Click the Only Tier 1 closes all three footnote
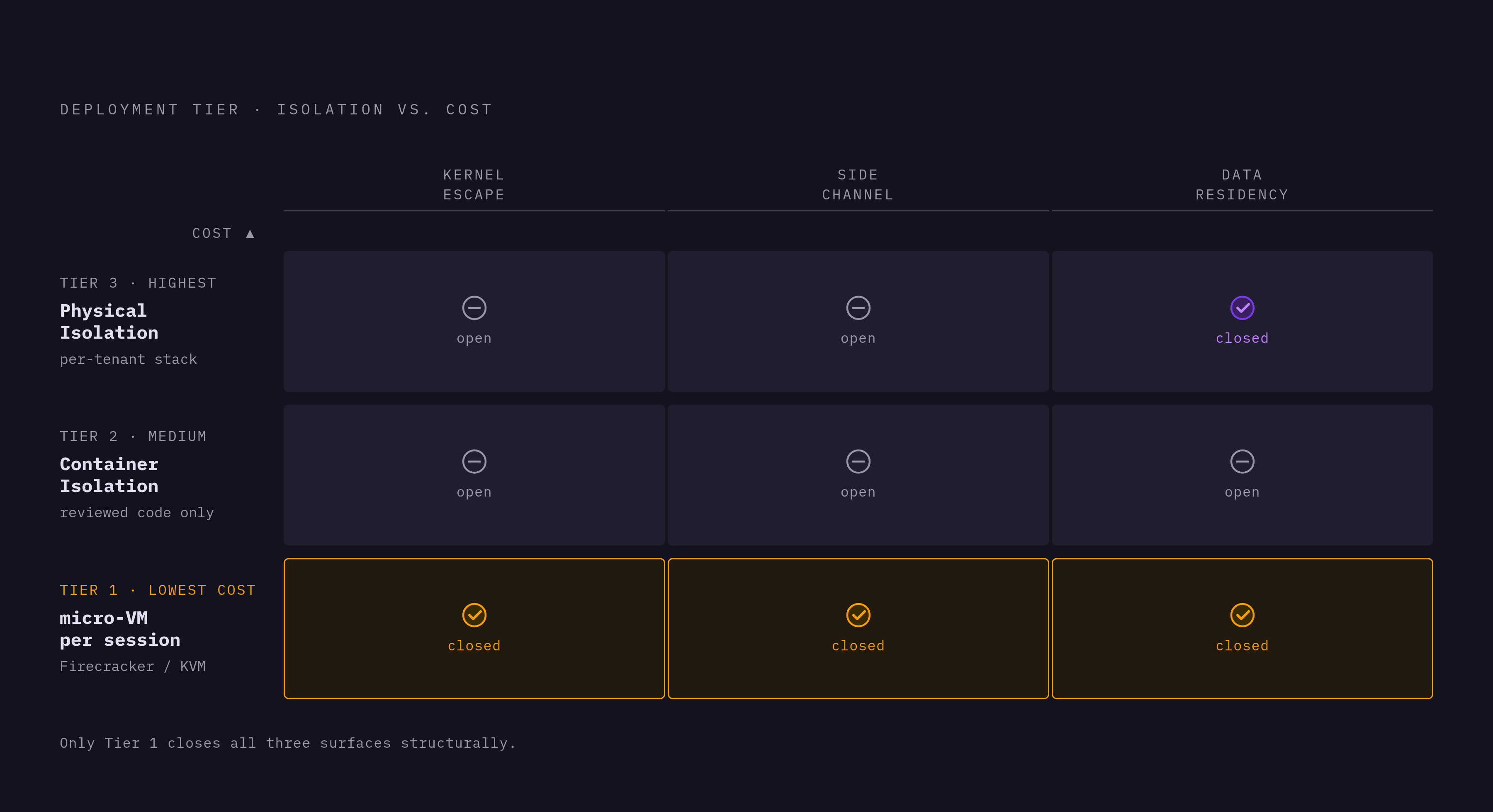1493x812 pixels. 287,743
